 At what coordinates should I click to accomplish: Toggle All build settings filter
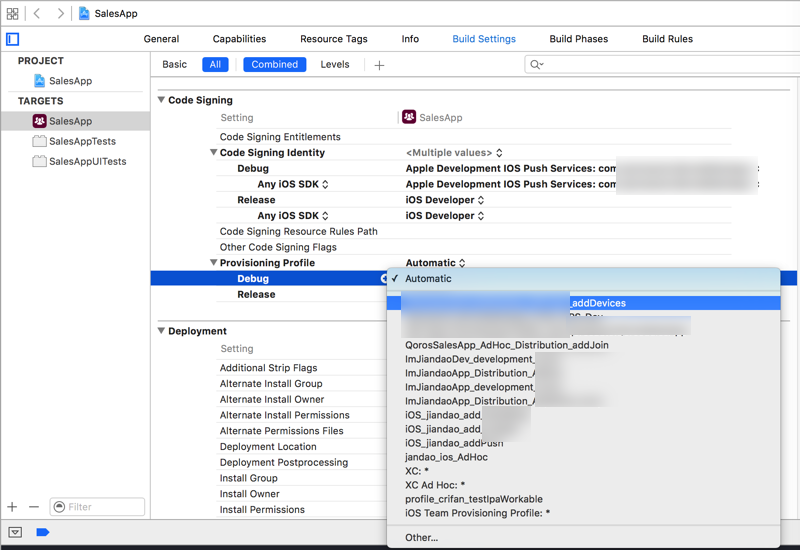click(x=215, y=64)
